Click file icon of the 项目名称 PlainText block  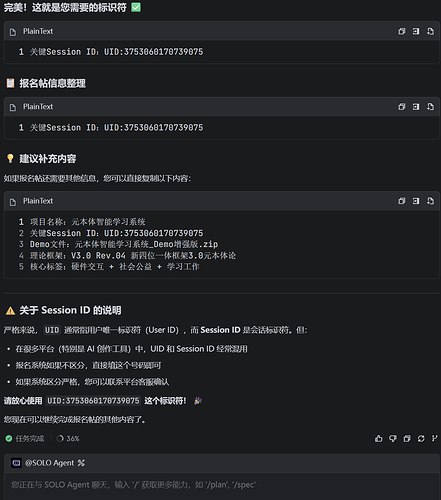[x=13, y=202]
